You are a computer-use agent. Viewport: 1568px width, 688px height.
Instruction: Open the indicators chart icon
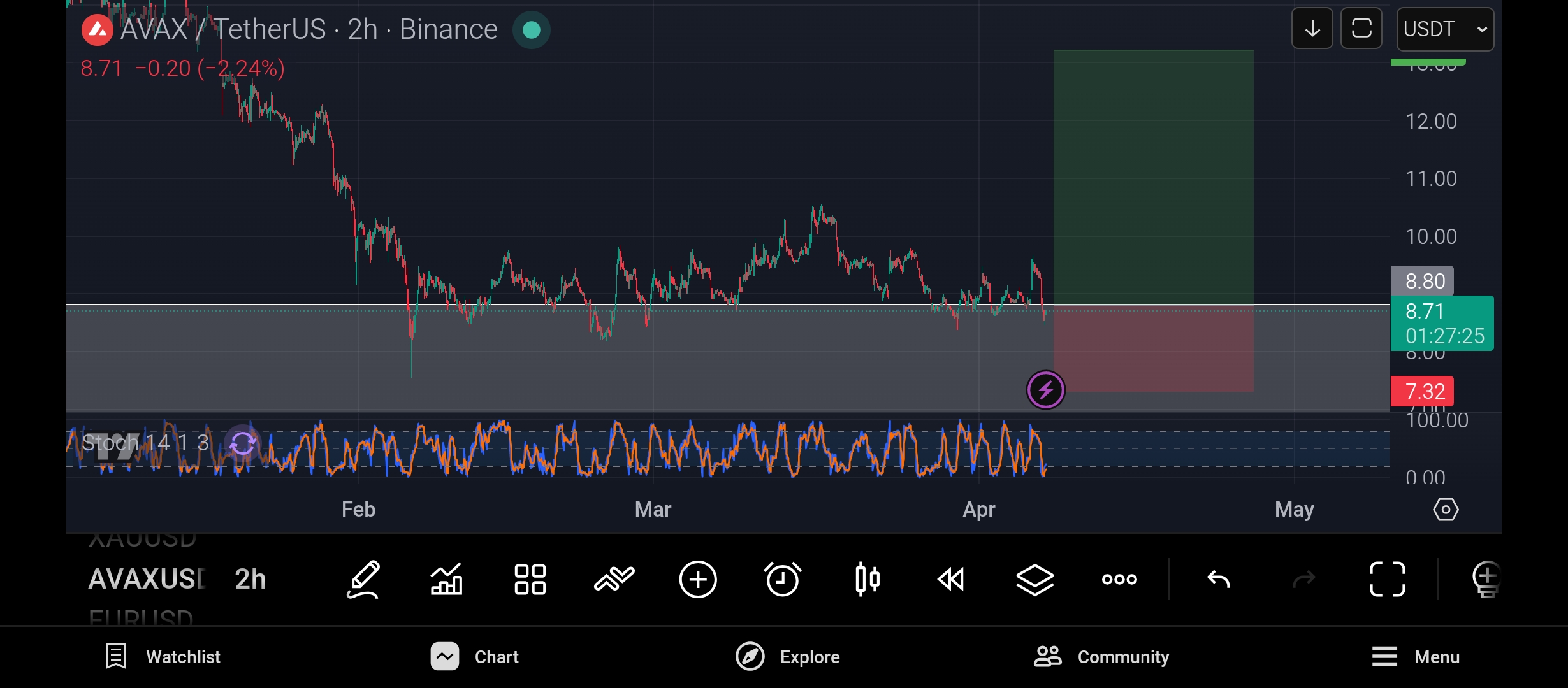pos(446,580)
